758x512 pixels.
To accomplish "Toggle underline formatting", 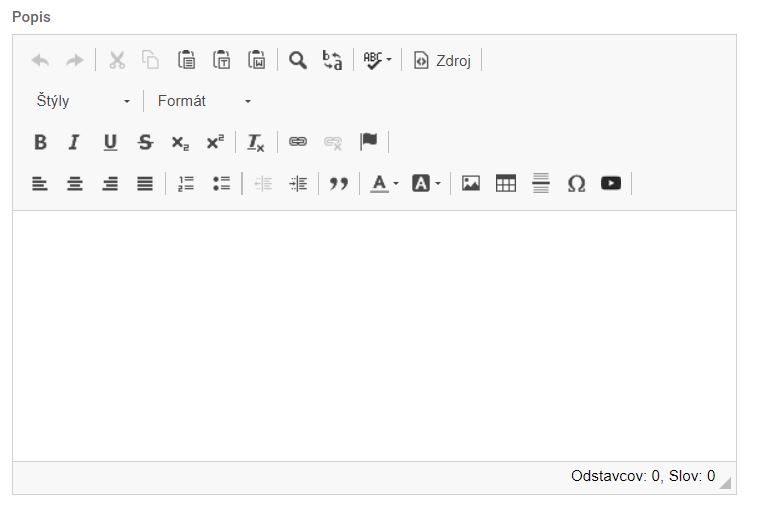I will [x=110, y=142].
